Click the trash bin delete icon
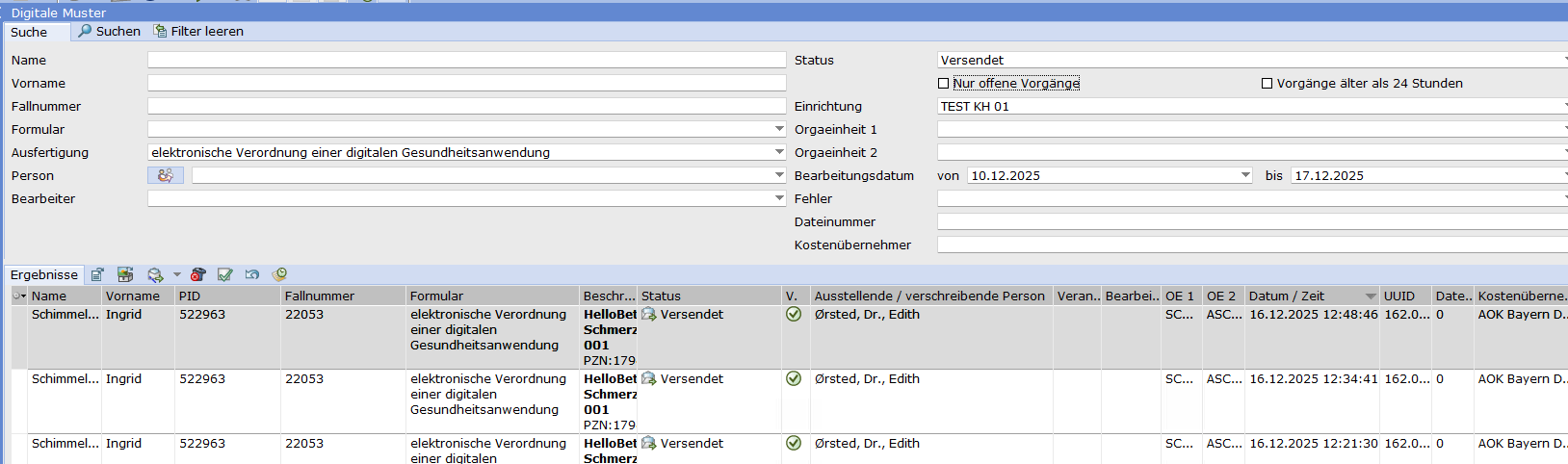Viewport: 1568px width, 464px height. click(198, 275)
